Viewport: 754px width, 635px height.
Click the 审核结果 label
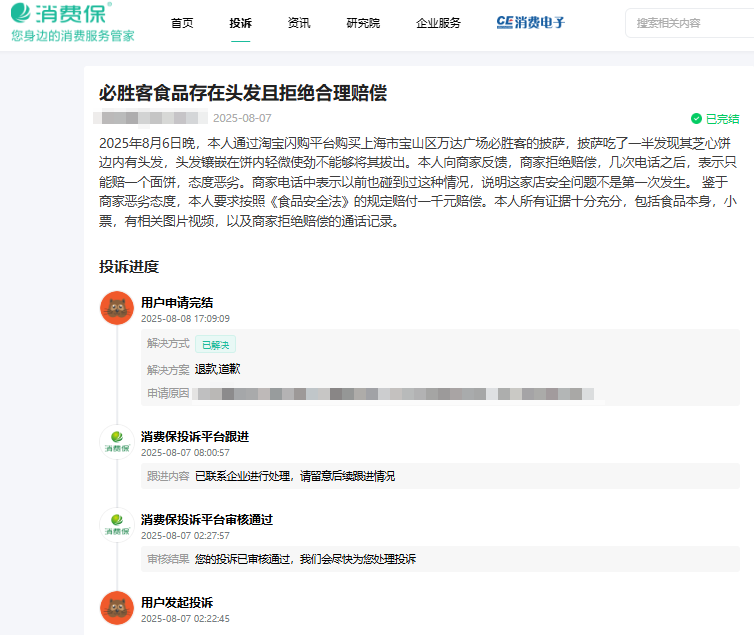point(168,559)
